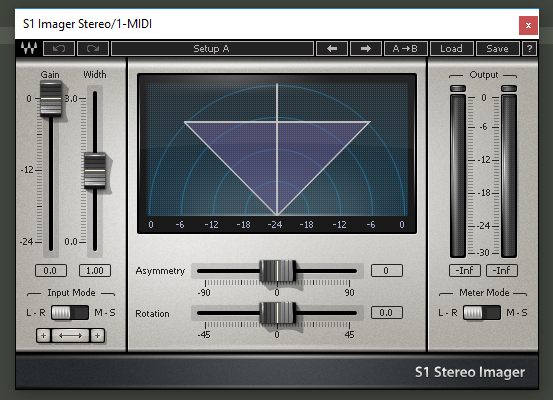553x400 pixels.
Task: Toggle Meter Mode L-R / M-S switch
Action: tap(482, 313)
